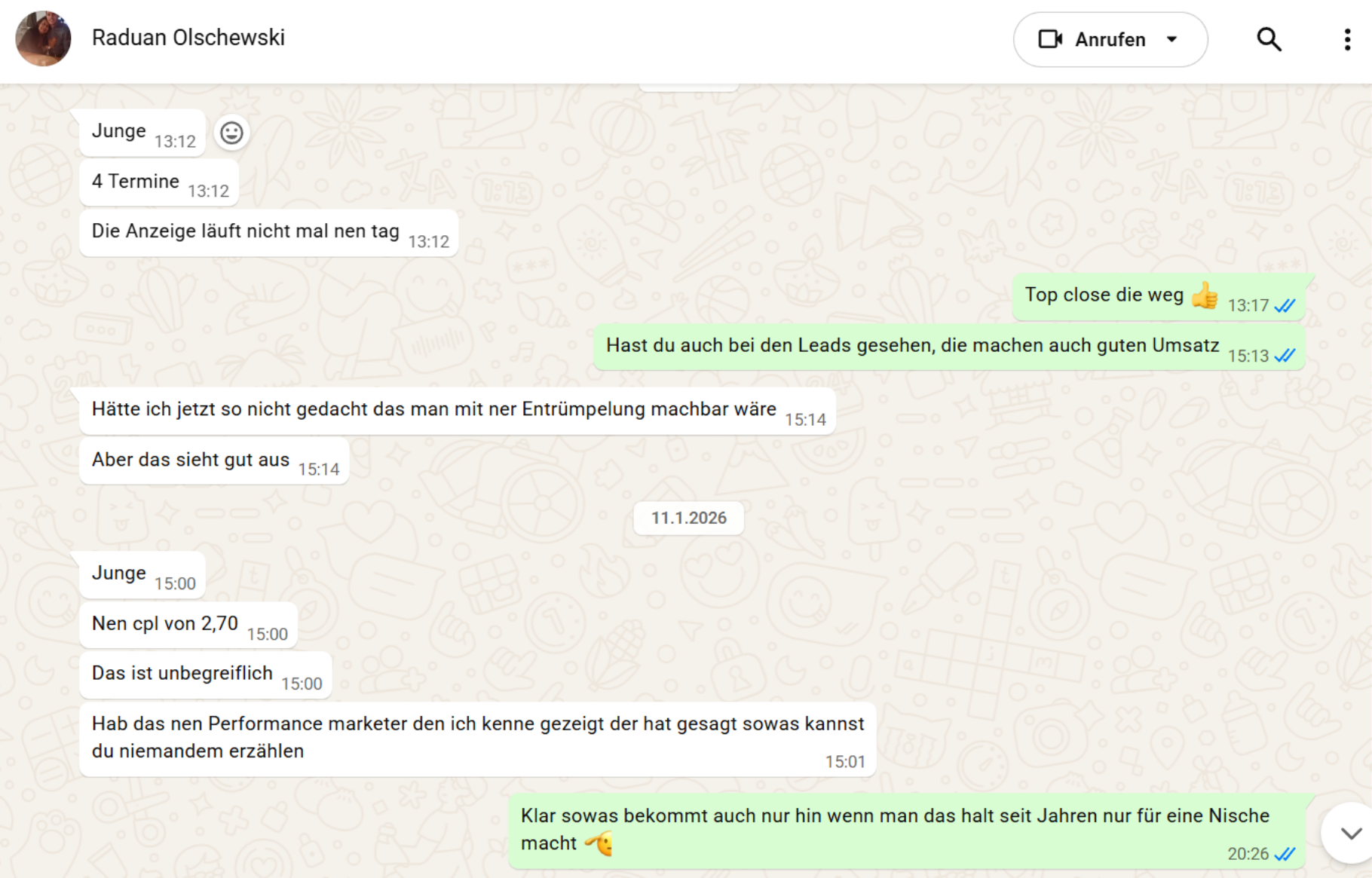The width and height of the screenshot is (1372, 878).
Task: Click the 15:14 timestamp on the Entrümpelung message
Action: click(x=805, y=420)
